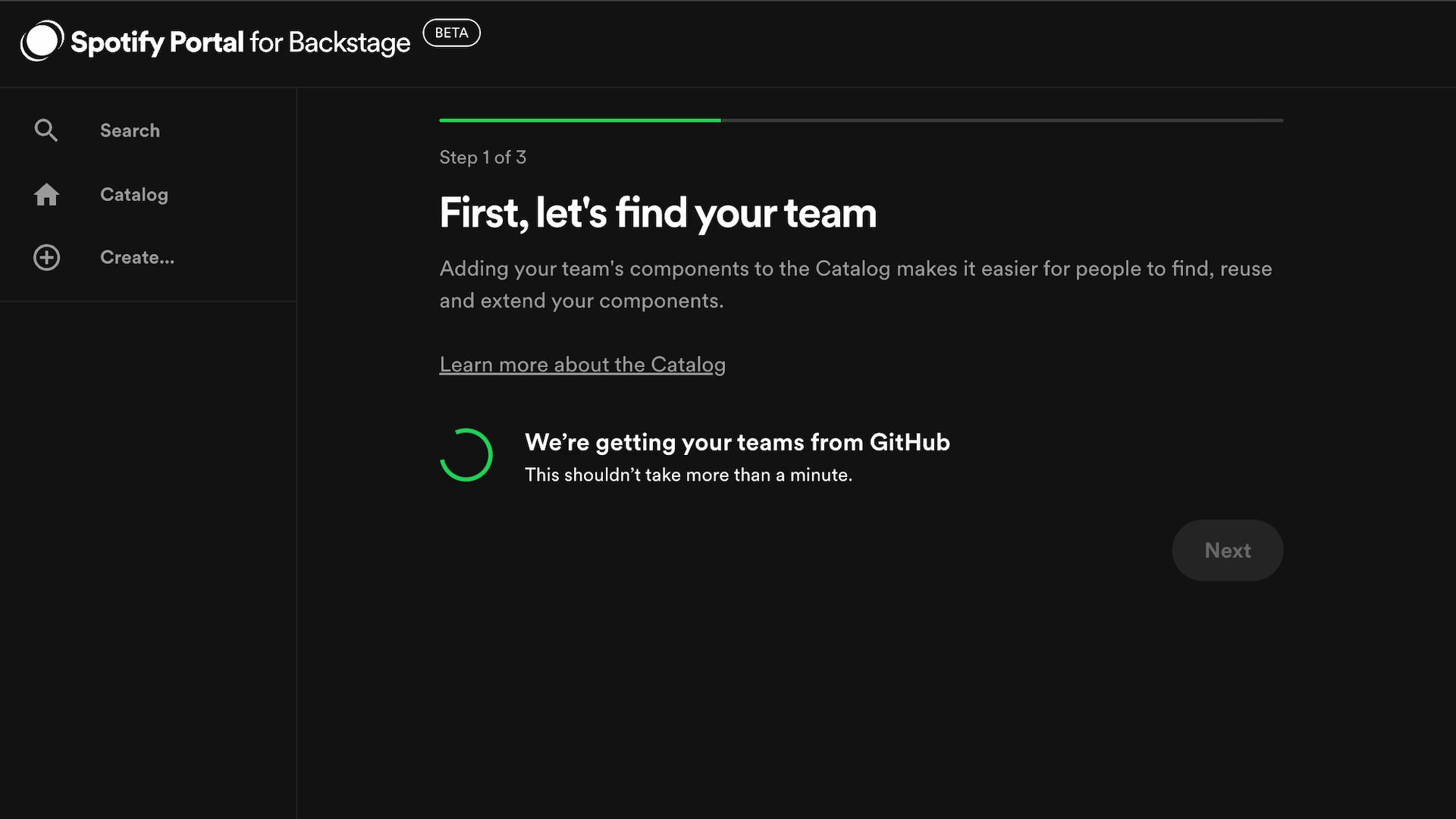Click the Spotify logo icon
1456x819 pixels.
pos(42,40)
